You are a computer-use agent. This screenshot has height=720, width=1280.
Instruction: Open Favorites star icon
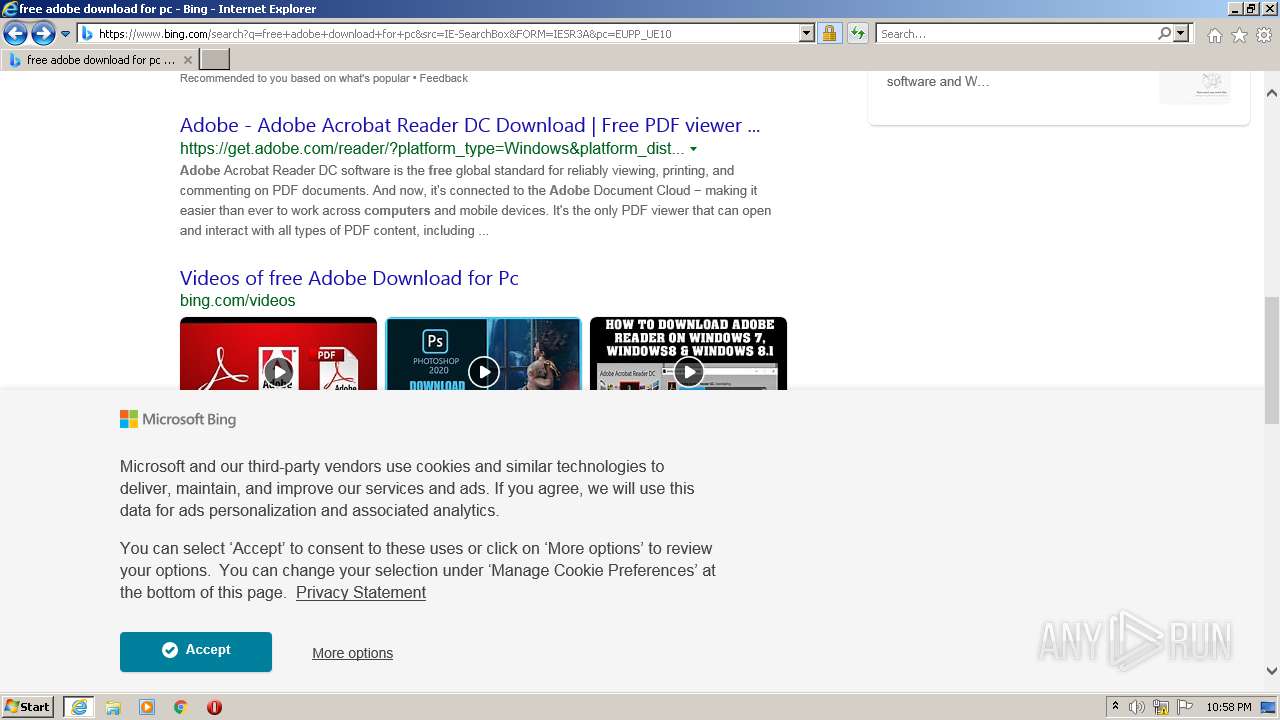(1239, 35)
